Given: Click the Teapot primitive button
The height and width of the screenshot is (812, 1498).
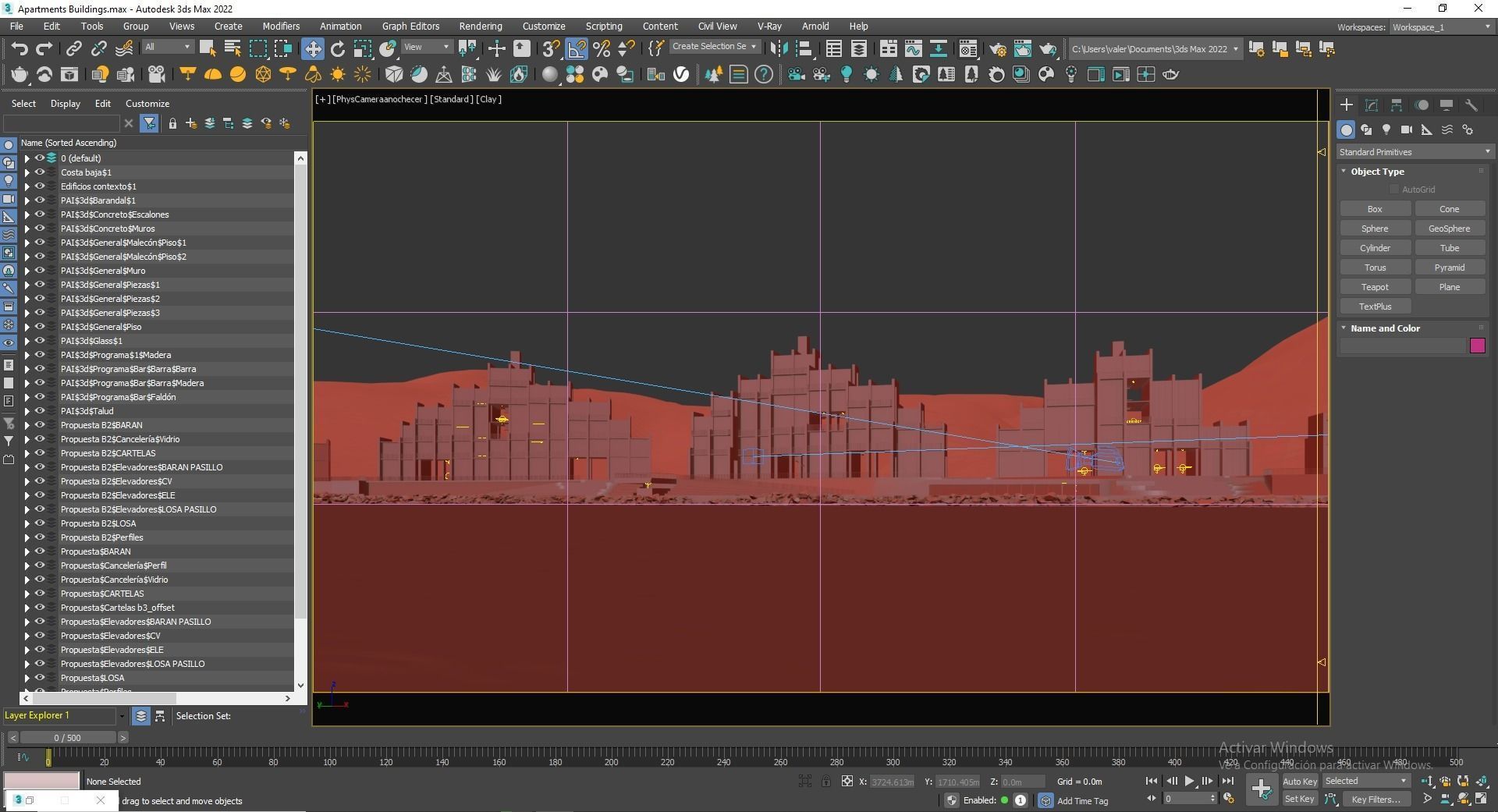Looking at the screenshot, I should pos(1375,287).
